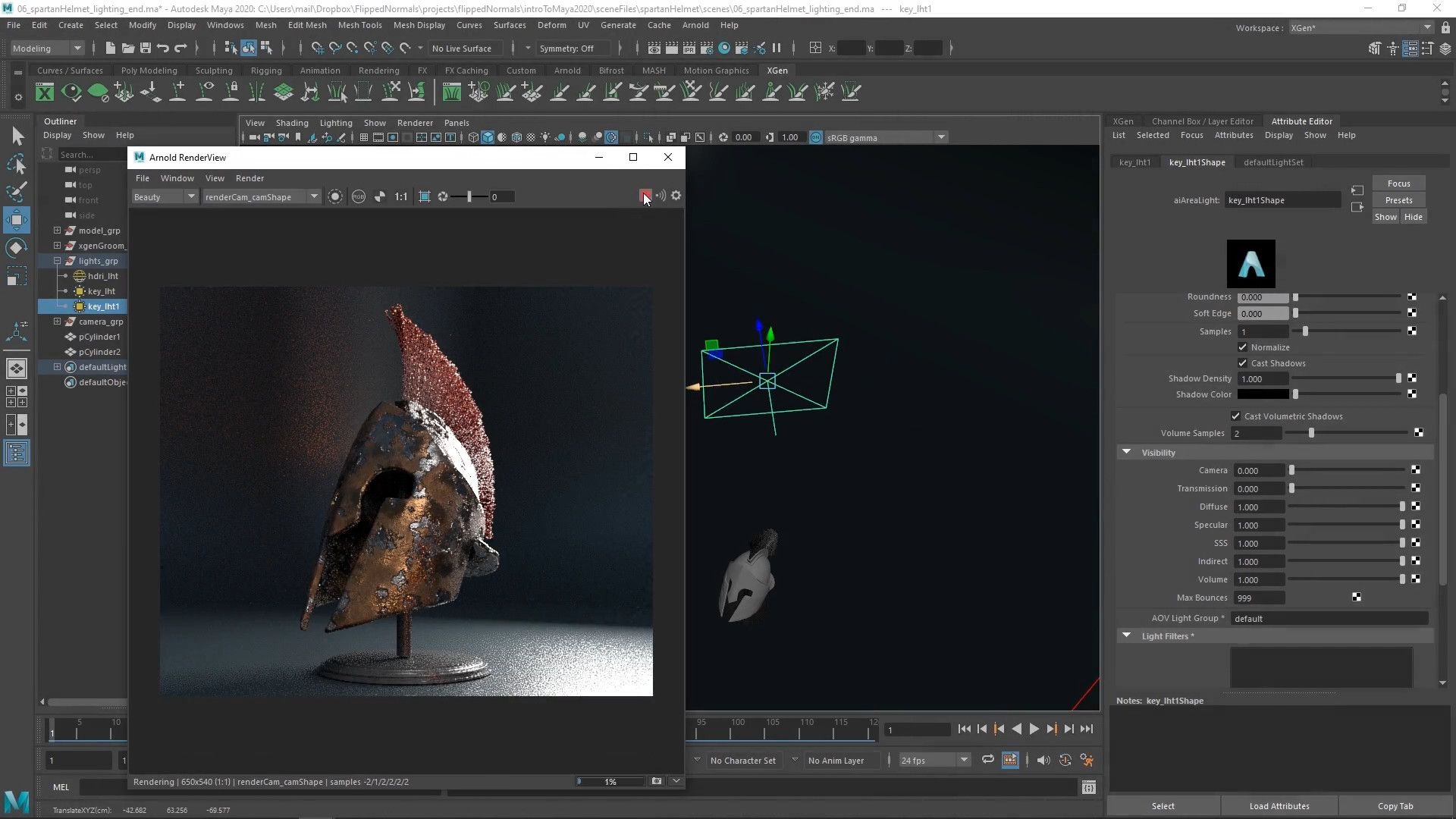This screenshot has width=1456, height=819.
Task: Toggle the Normalize checkbox
Action: click(1242, 347)
